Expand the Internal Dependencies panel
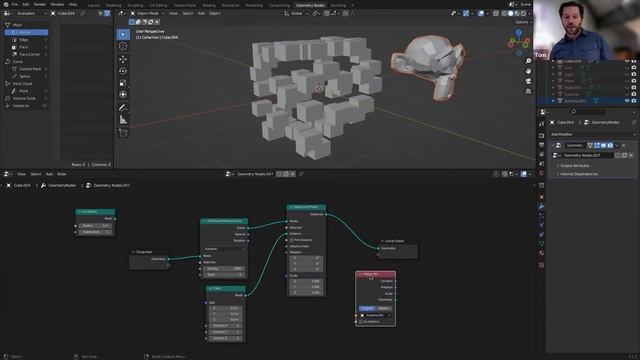 coord(579,174)
